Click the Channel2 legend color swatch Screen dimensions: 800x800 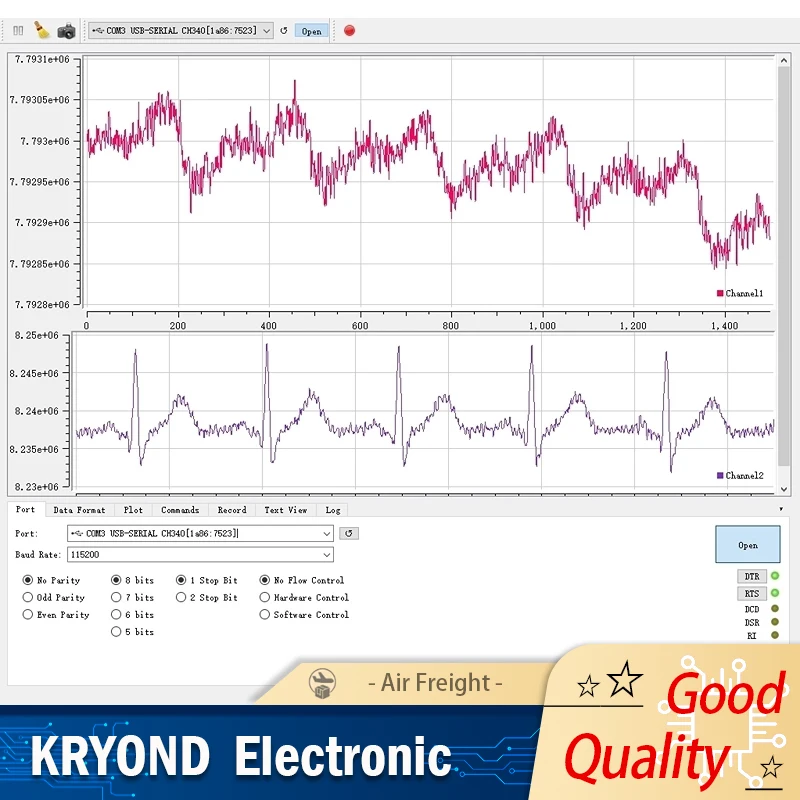click(720, 476)
